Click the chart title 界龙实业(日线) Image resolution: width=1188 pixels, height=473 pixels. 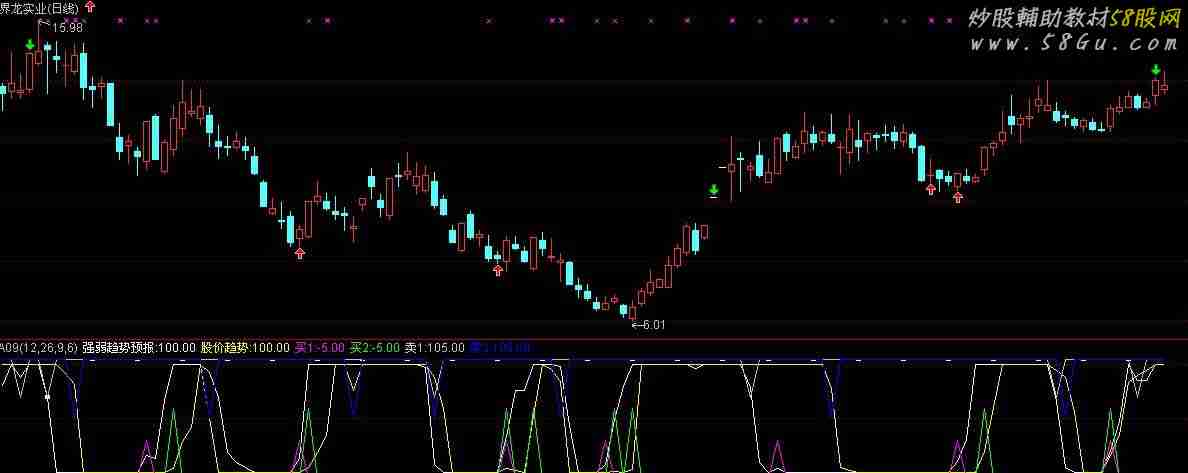coord(39,8)
